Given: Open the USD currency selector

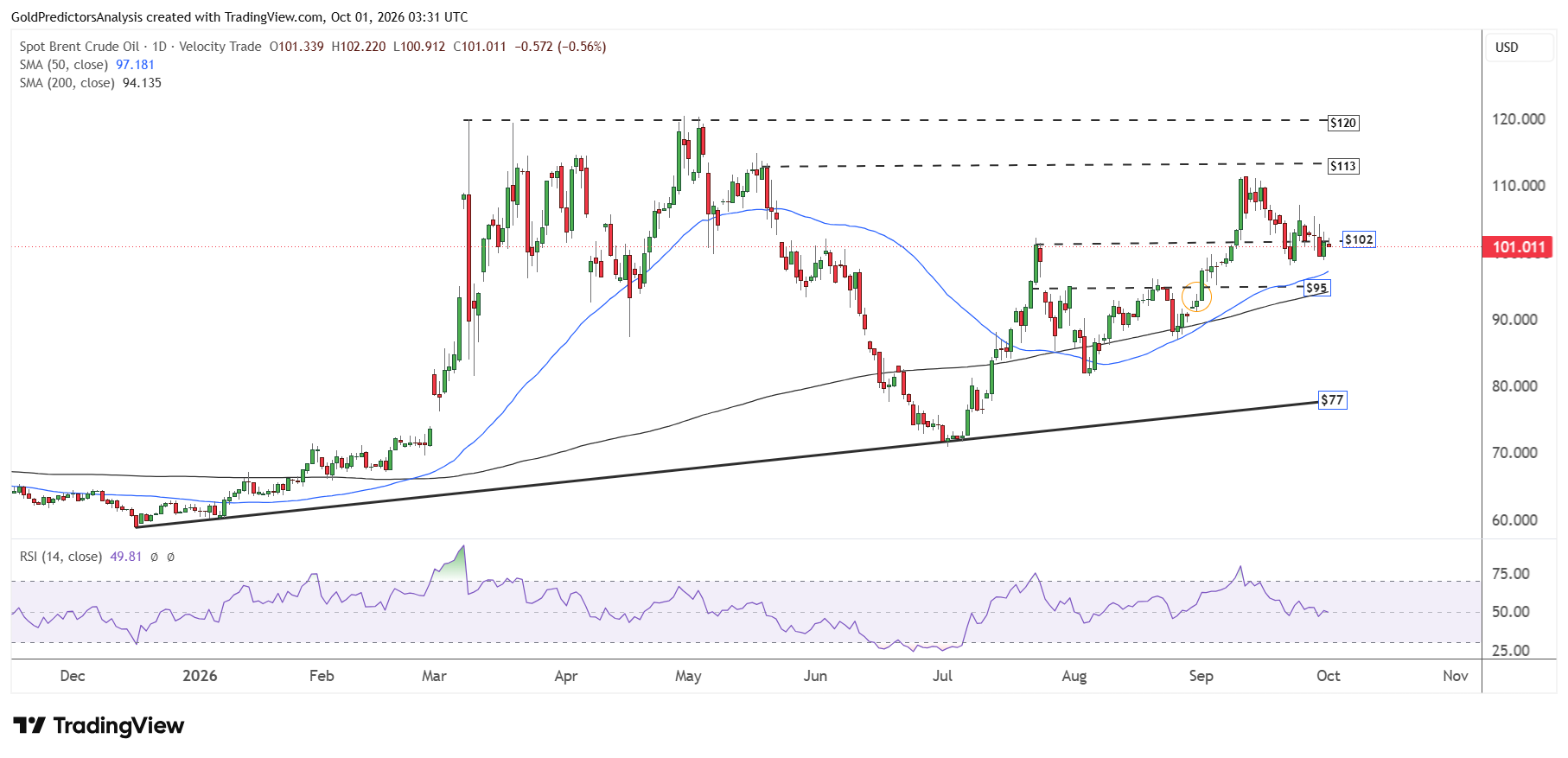Looking at the screenshot, I should (x=1520, y=48).
